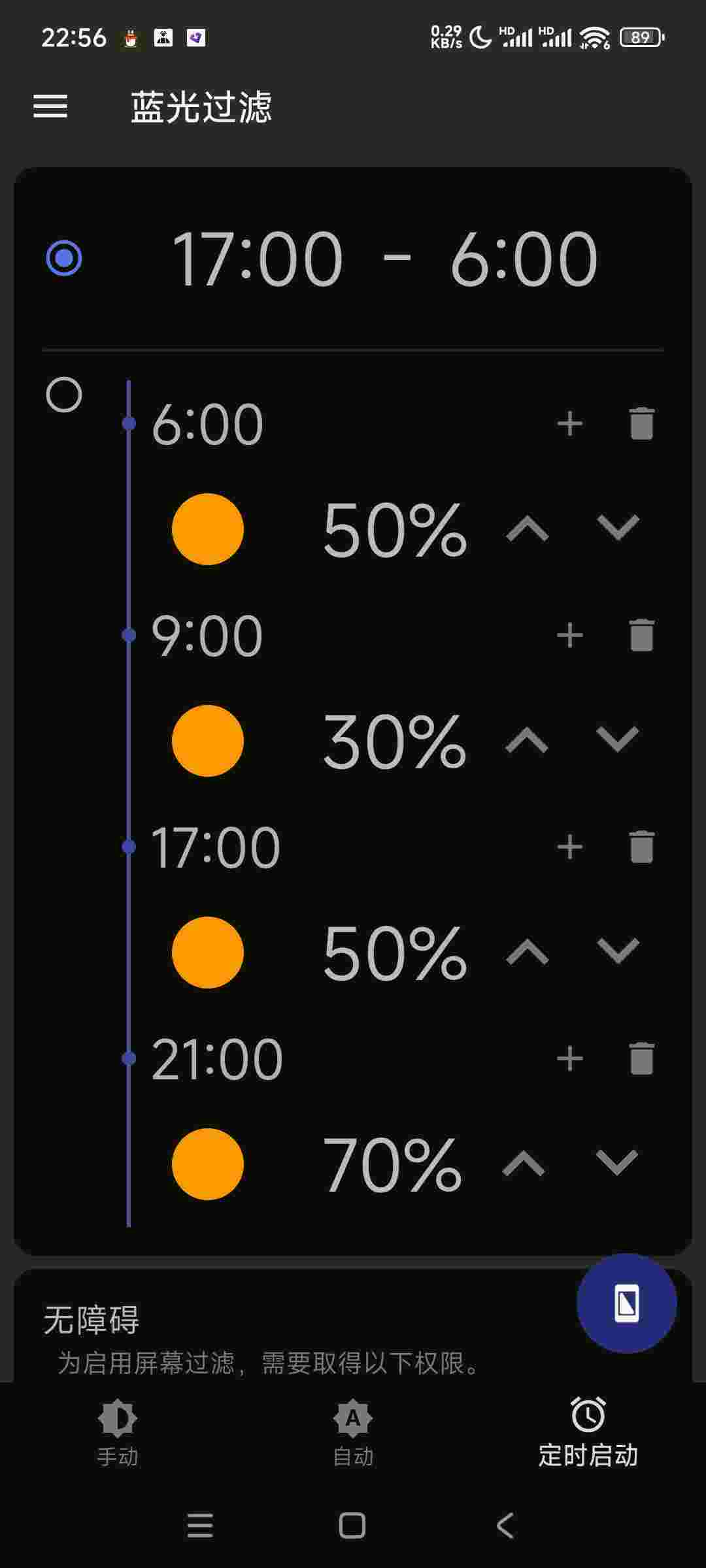706x1568 pixels.
Task: Increase the 6:00 filter percentage
Action: tap(527, 529)
